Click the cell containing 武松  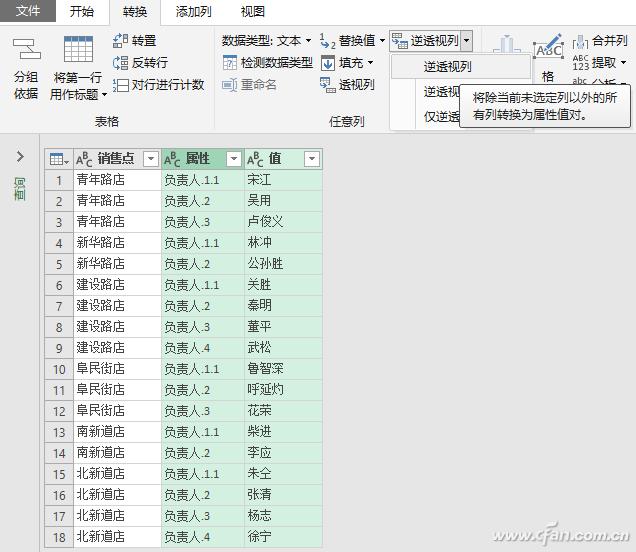point(284,348)
